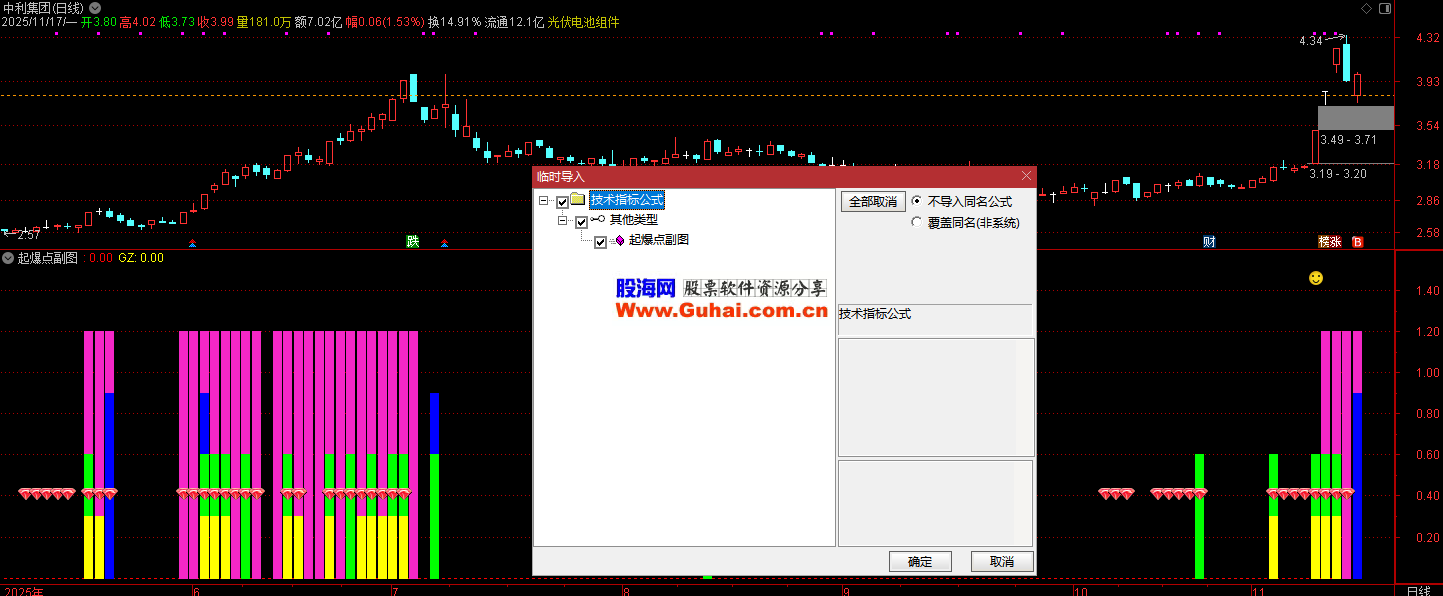This screenshot has width=1443, height=596.
Task: Confirm import with the 确定 button
Action: [x=919, y=562]
